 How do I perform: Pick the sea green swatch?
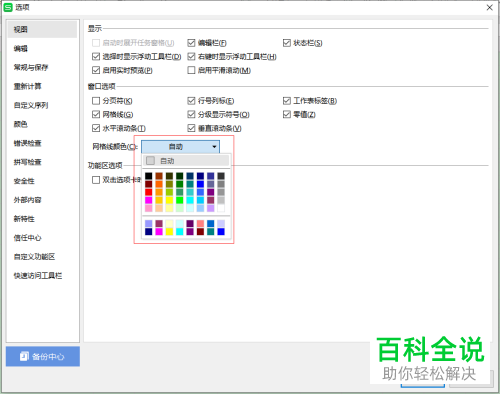(x=180, y=192)
